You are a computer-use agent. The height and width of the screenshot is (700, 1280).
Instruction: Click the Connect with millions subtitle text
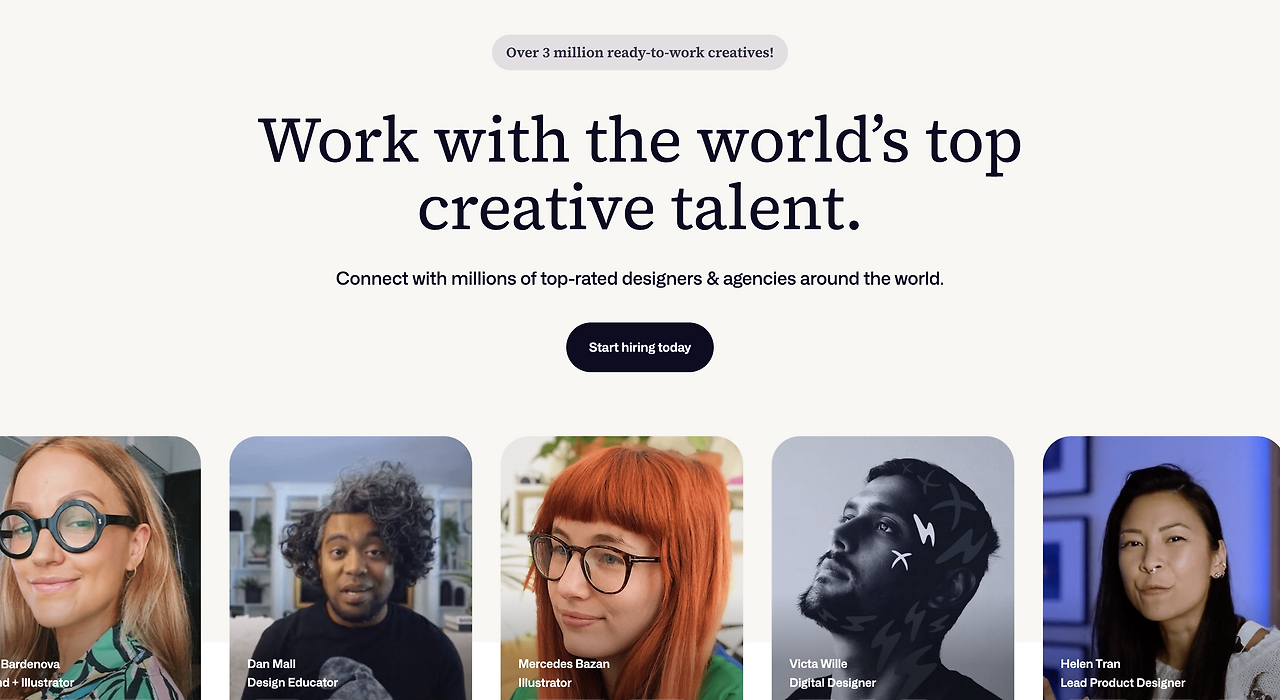[640, 279]
